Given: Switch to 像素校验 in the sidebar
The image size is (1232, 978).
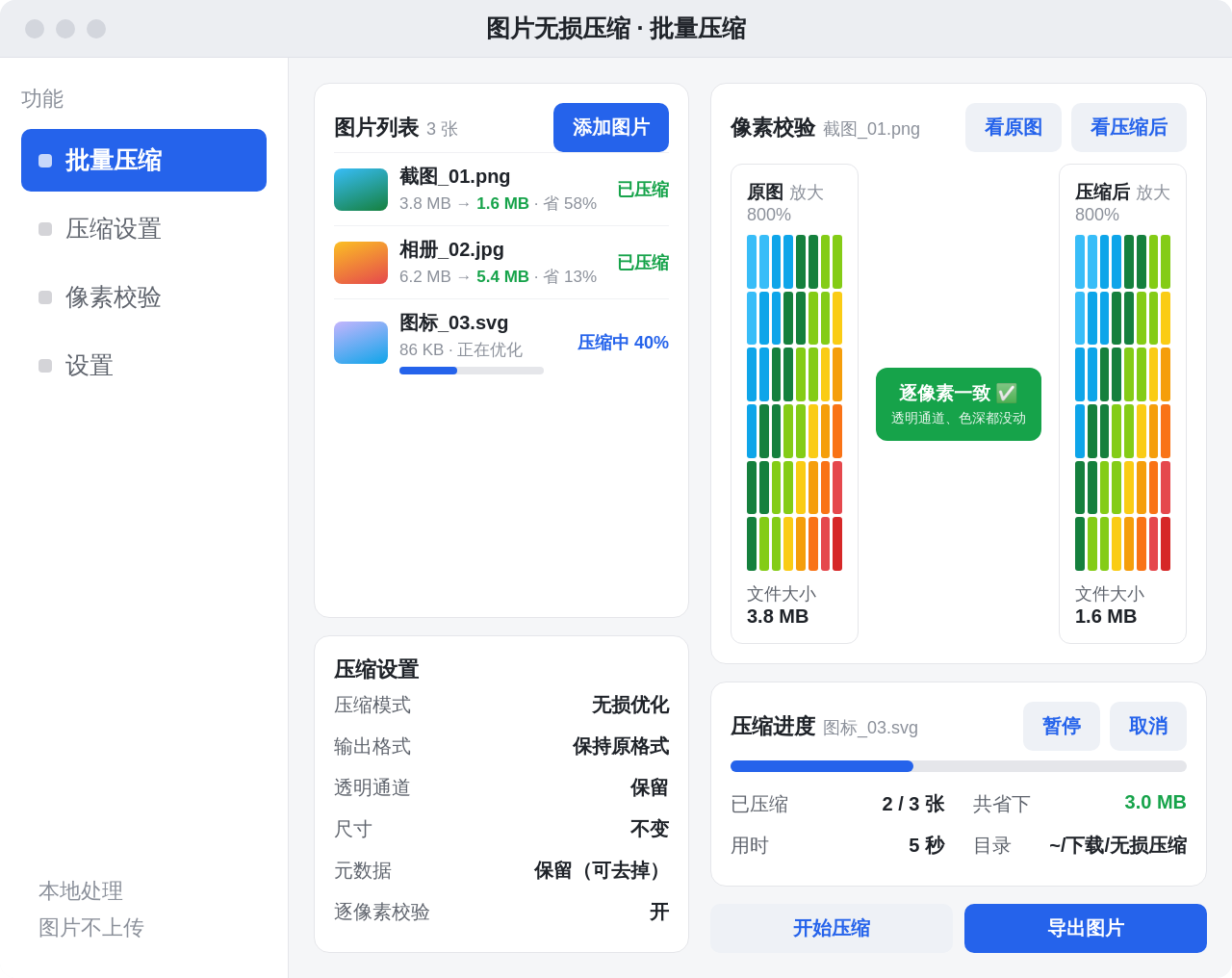Looking at the screenshot, I should [x=143, y=296].
